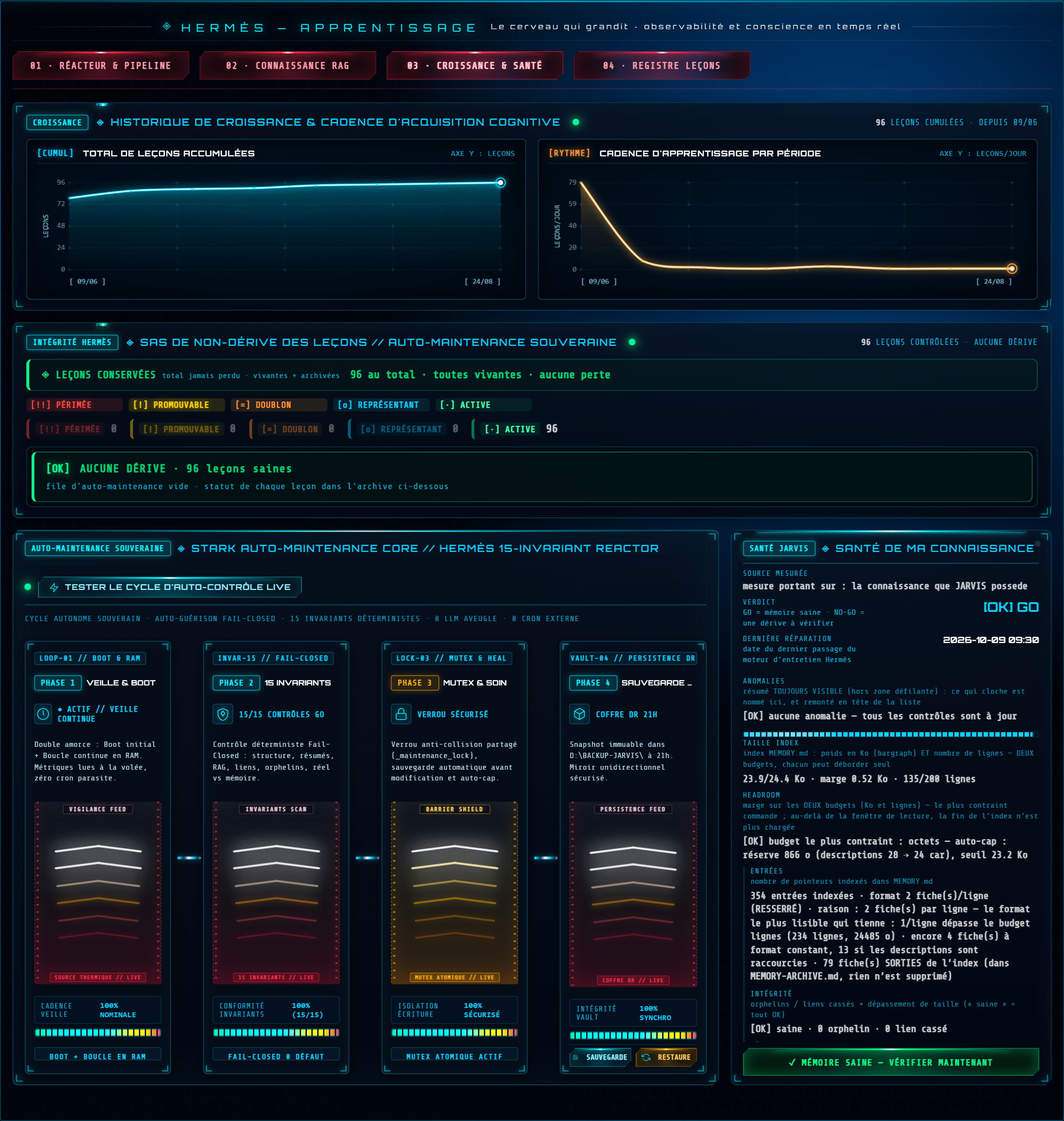
Task: Click the Intégrité Vault progress bar
Action: point(633,1035)
